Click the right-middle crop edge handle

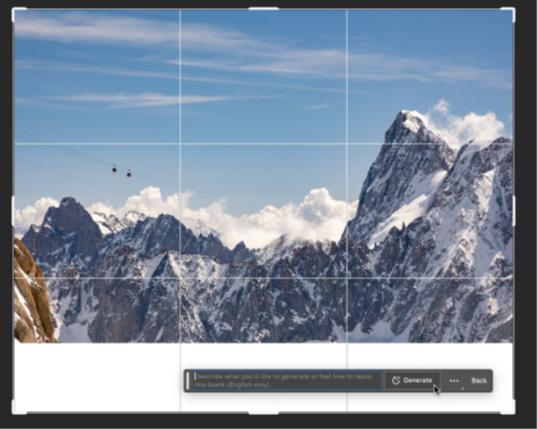click(513, 211)
